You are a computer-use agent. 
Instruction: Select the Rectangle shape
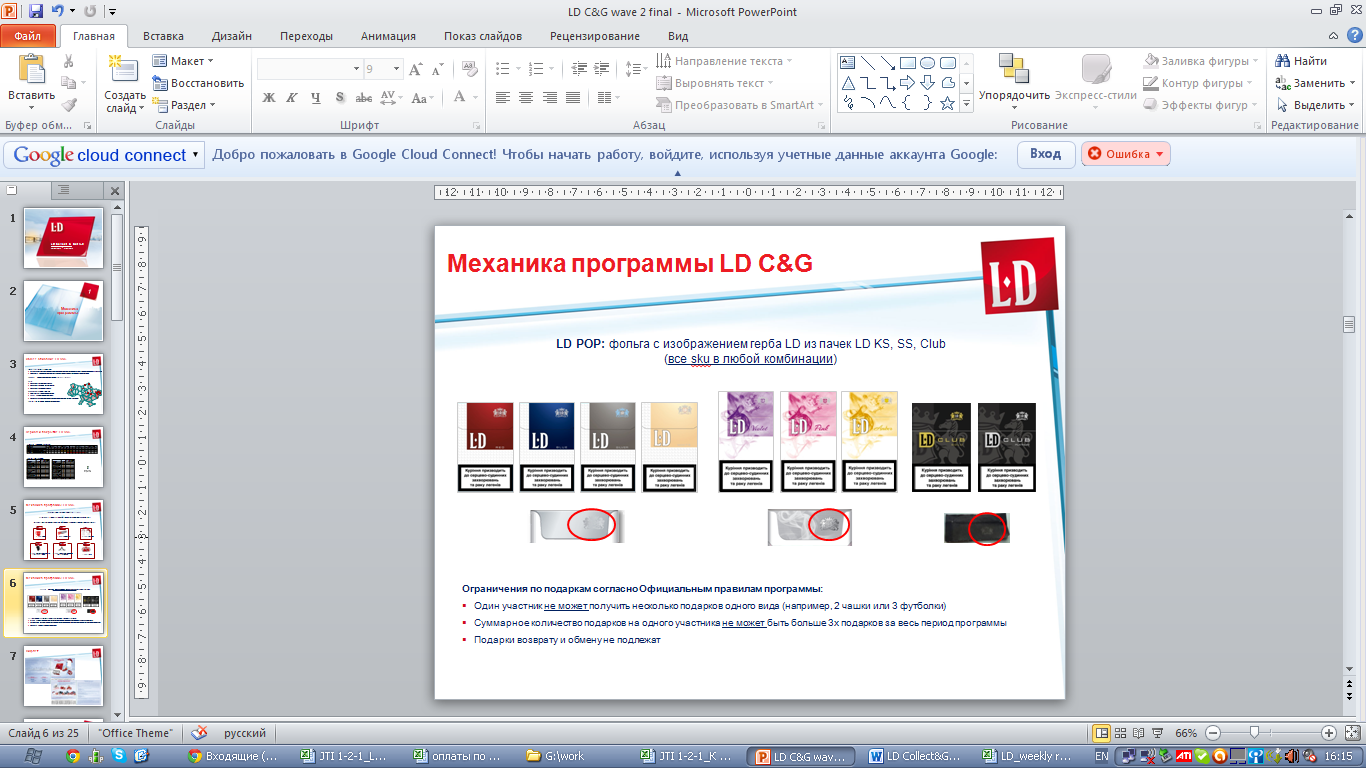[908, 62]
